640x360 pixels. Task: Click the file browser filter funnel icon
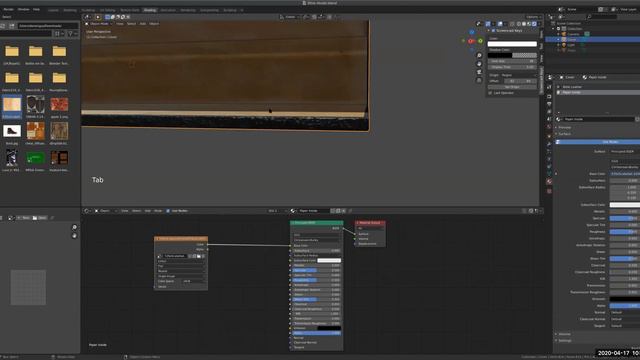point(70,34)
